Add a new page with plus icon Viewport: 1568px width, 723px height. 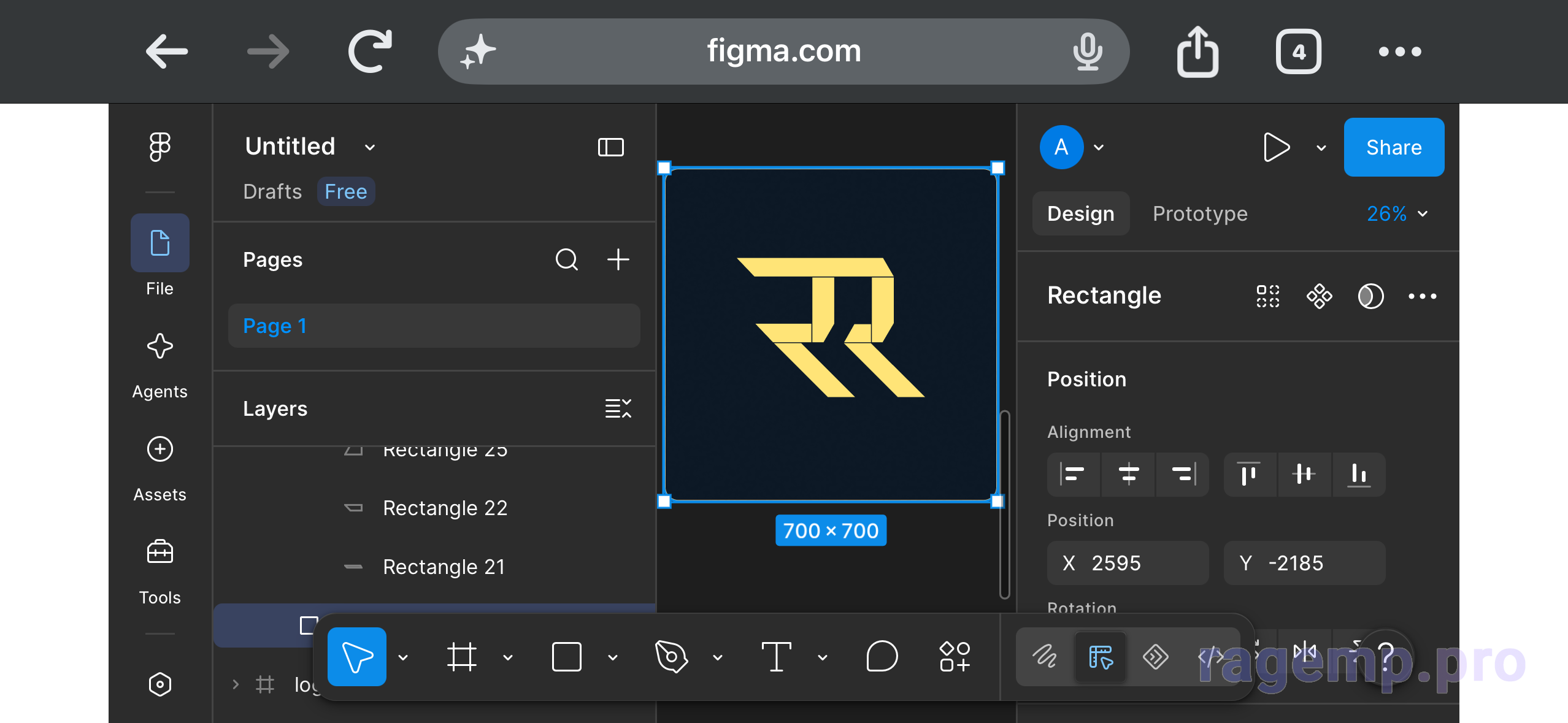coord(618,259)
